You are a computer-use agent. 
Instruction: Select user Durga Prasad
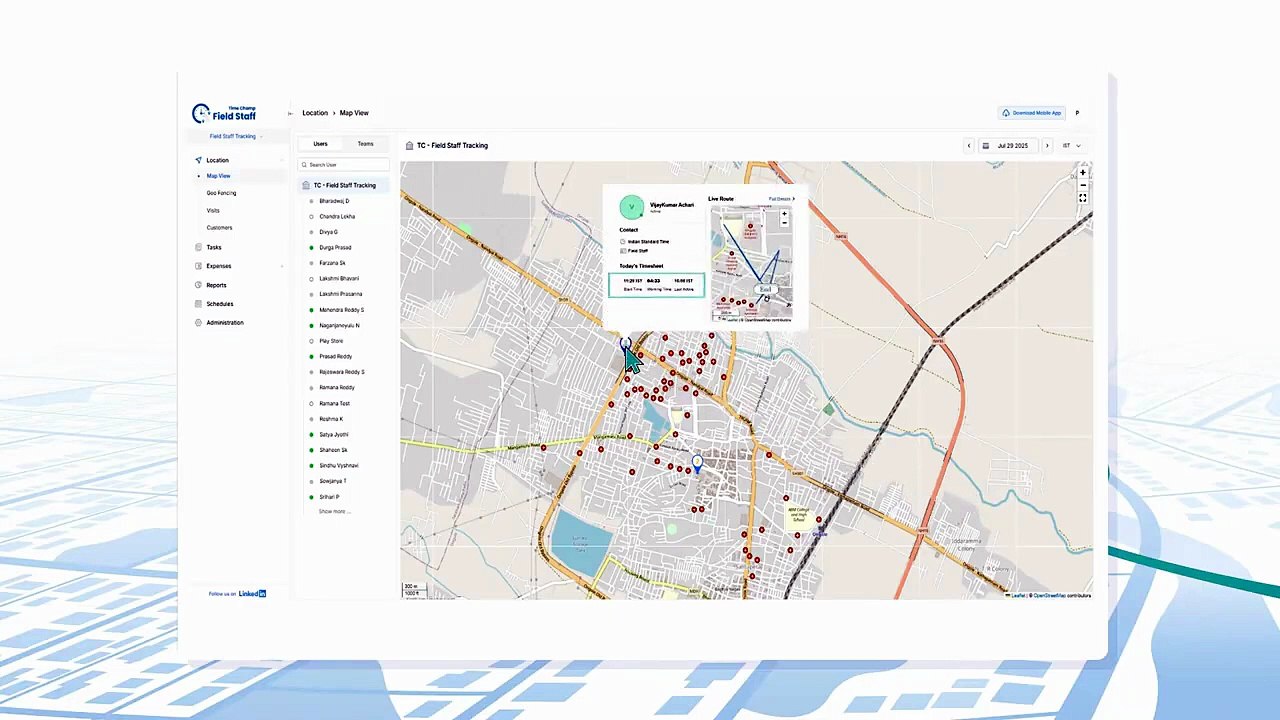coord(335,247)
